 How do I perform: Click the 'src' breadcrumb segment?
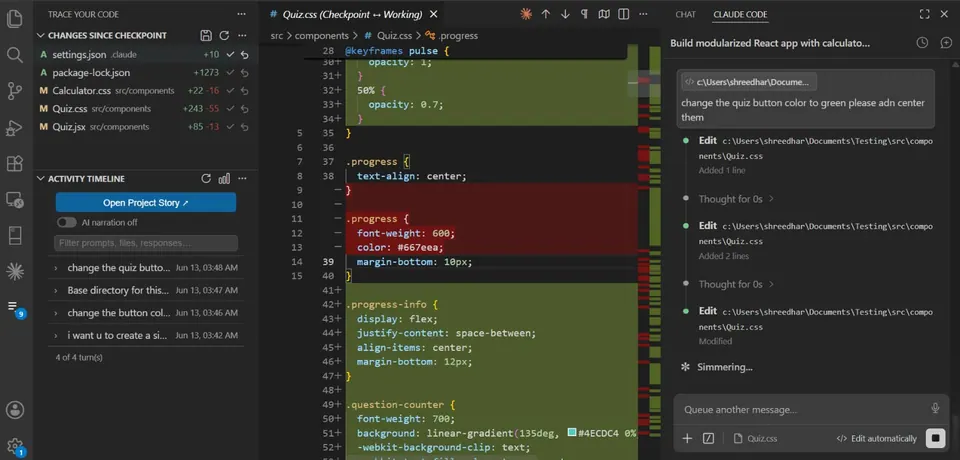[277, 36]
